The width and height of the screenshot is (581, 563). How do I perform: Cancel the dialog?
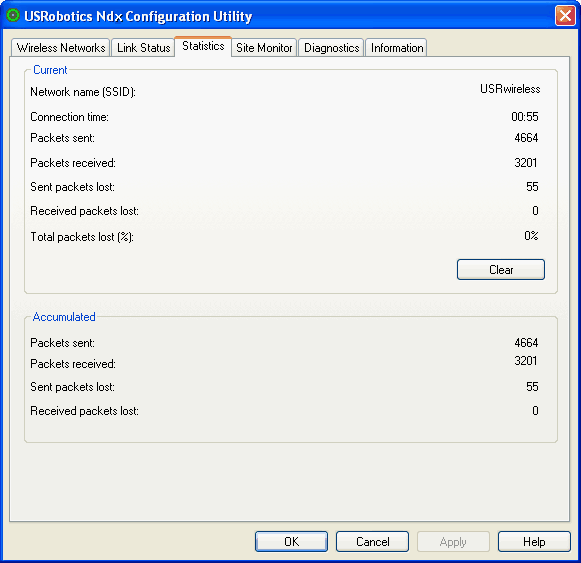pyautogui.click(x=372, y=542)
